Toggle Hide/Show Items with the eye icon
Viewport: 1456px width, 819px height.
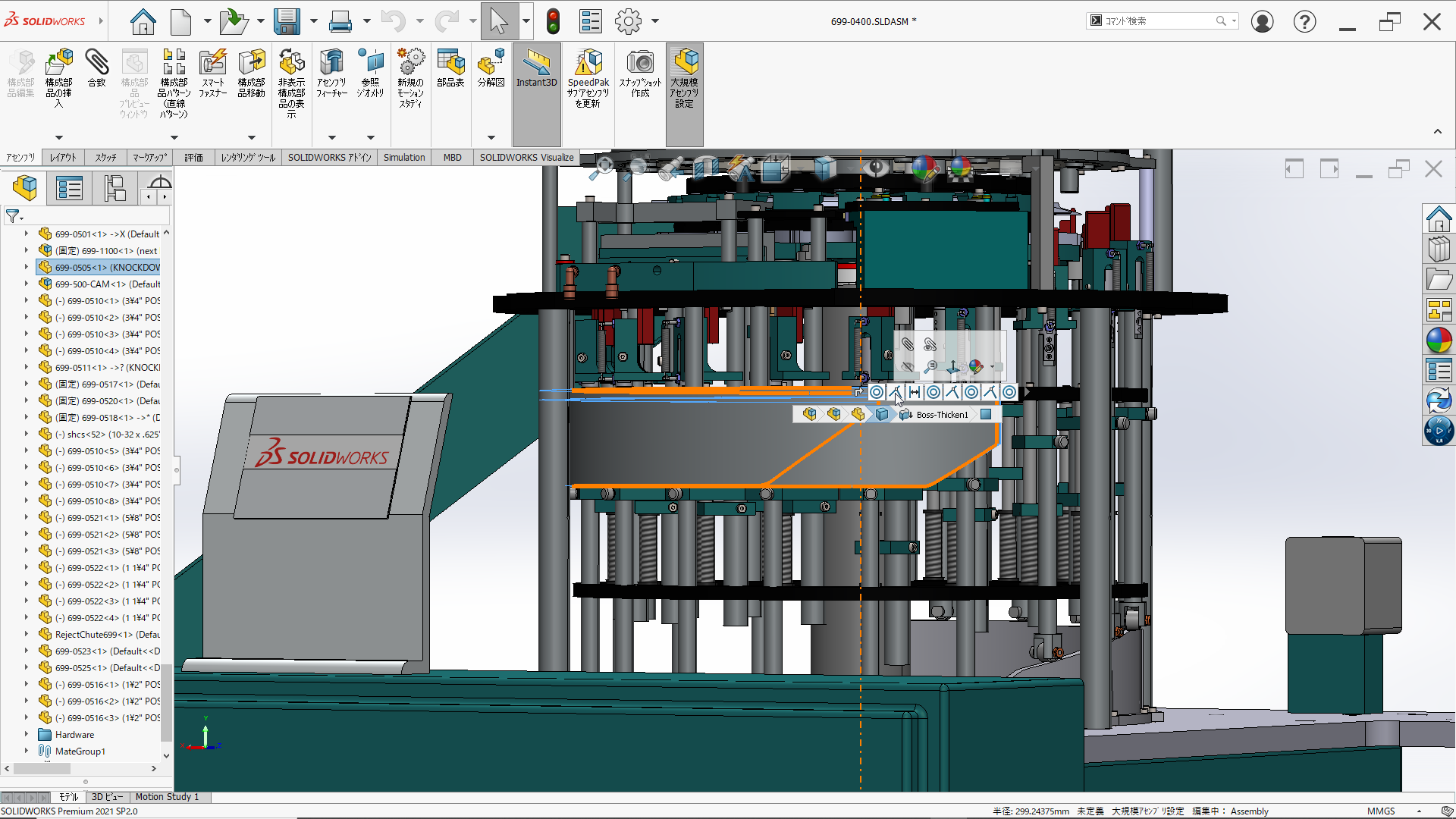[x=877, y=168]
